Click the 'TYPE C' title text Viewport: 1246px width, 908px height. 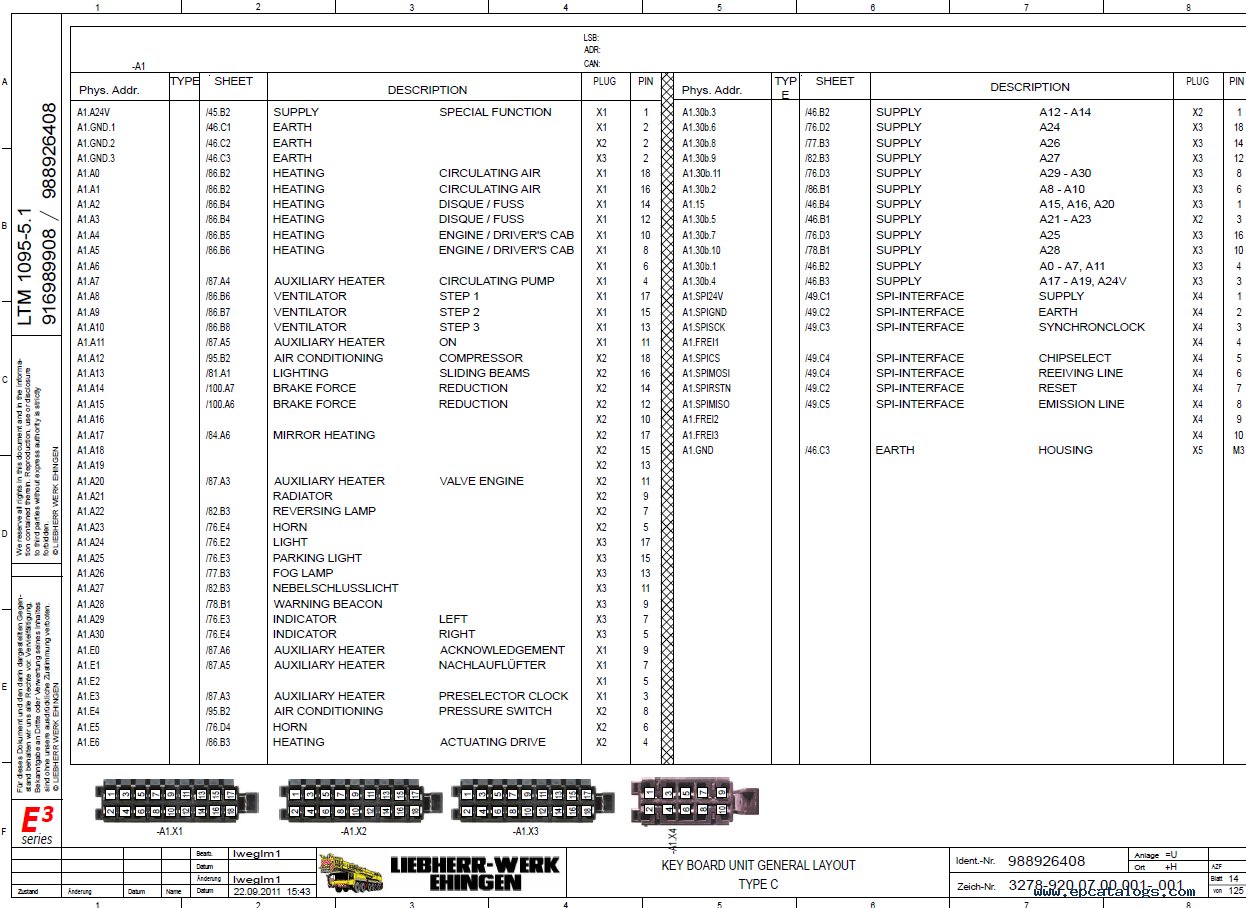coord(759,884)
